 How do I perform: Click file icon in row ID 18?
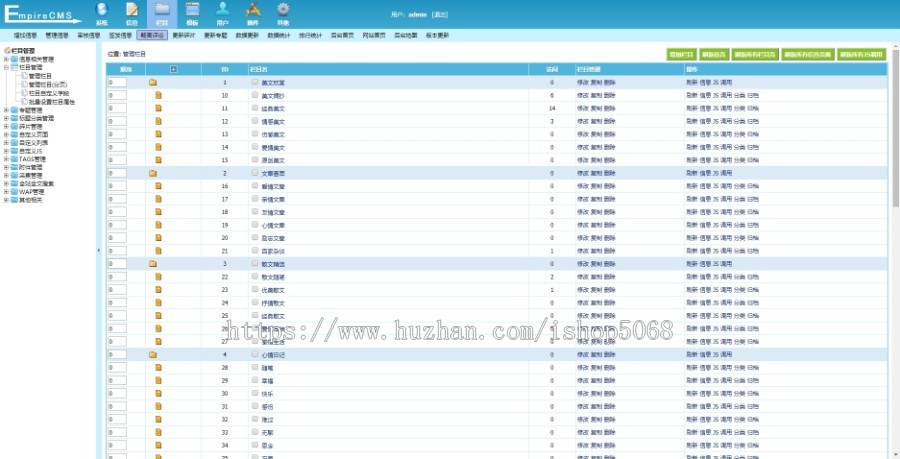158,212
